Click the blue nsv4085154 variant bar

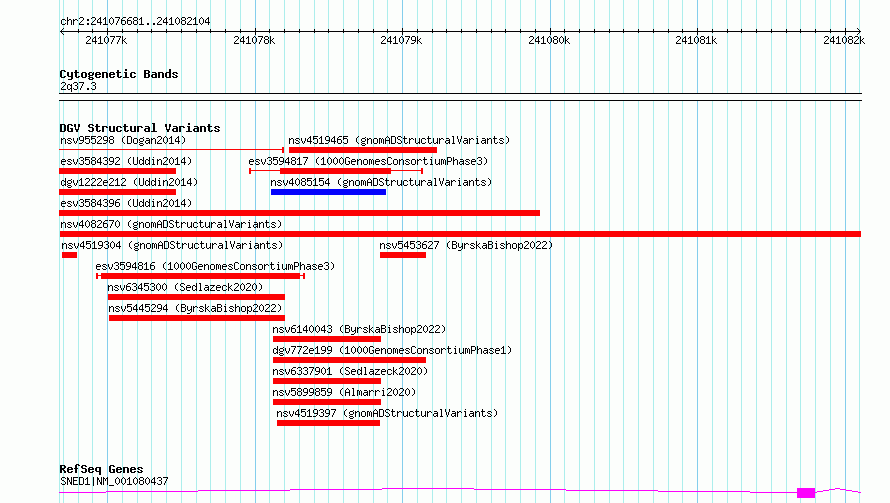click(x=328, y=192)
